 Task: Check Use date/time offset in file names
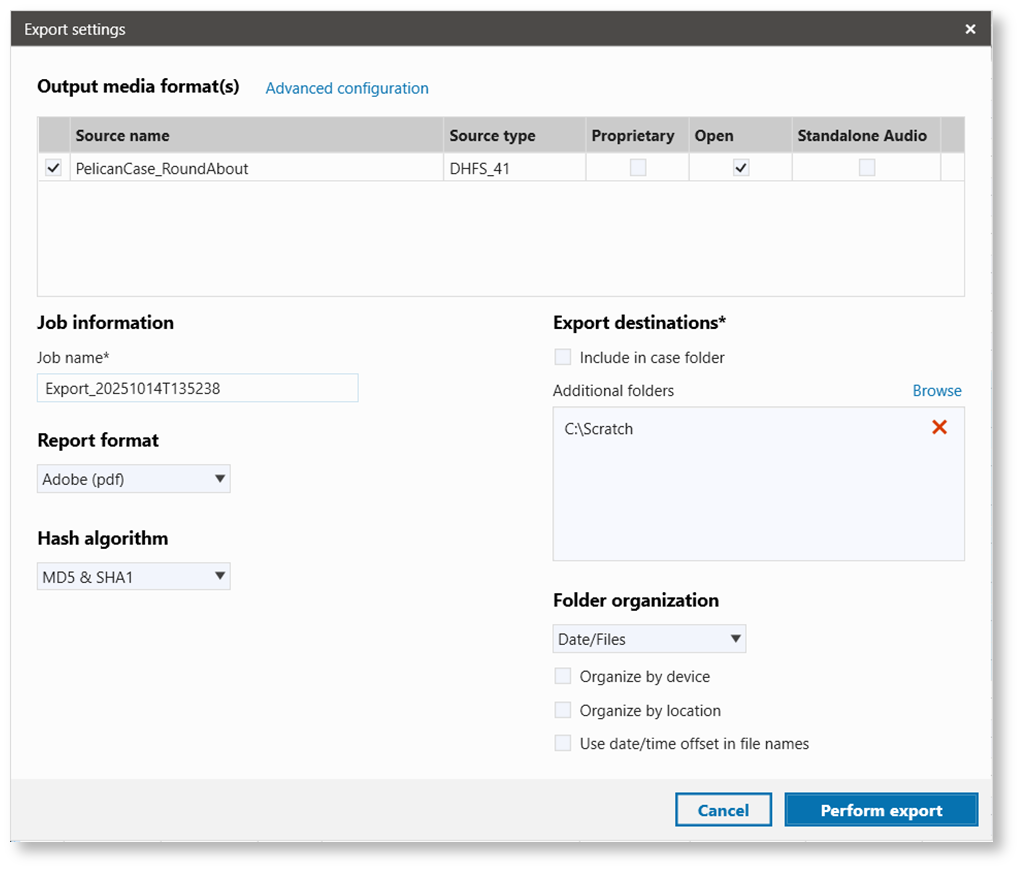click(562, 743)
